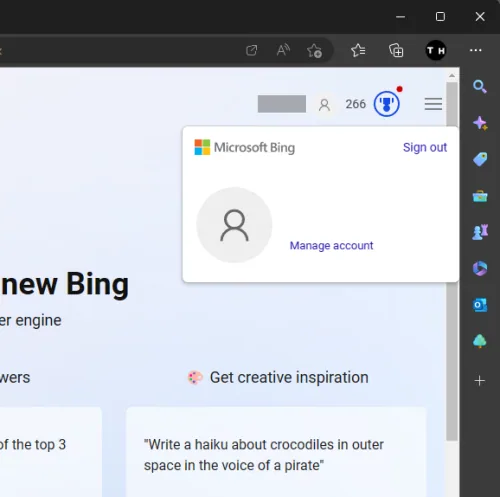The height and width of the screenshot is (497, 500).
Task: Open the Edge Settings and more menu
Action: pyautogui.click(x=476, y=50)
